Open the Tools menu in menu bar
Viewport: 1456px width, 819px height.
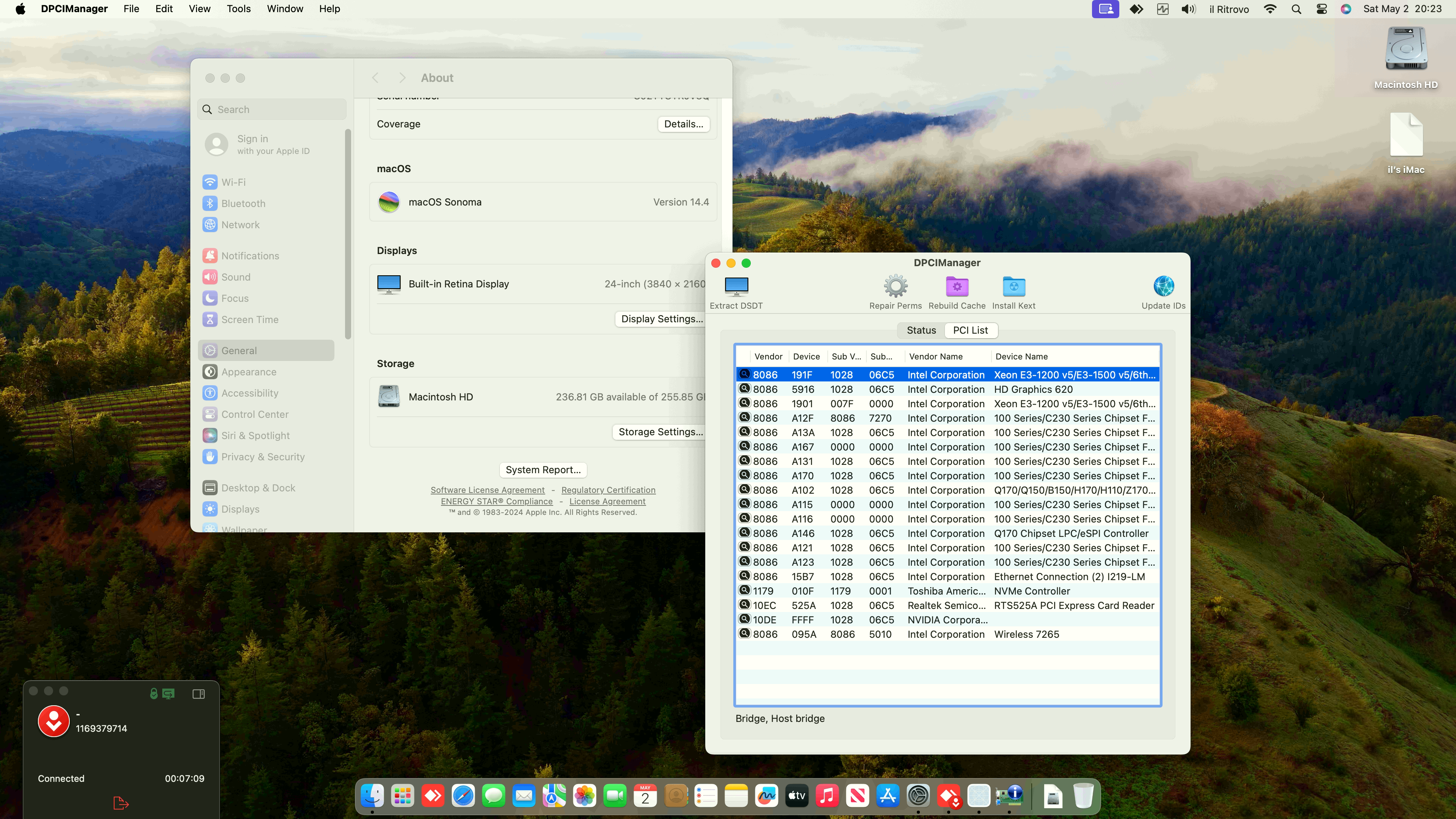tap(238, 8)
